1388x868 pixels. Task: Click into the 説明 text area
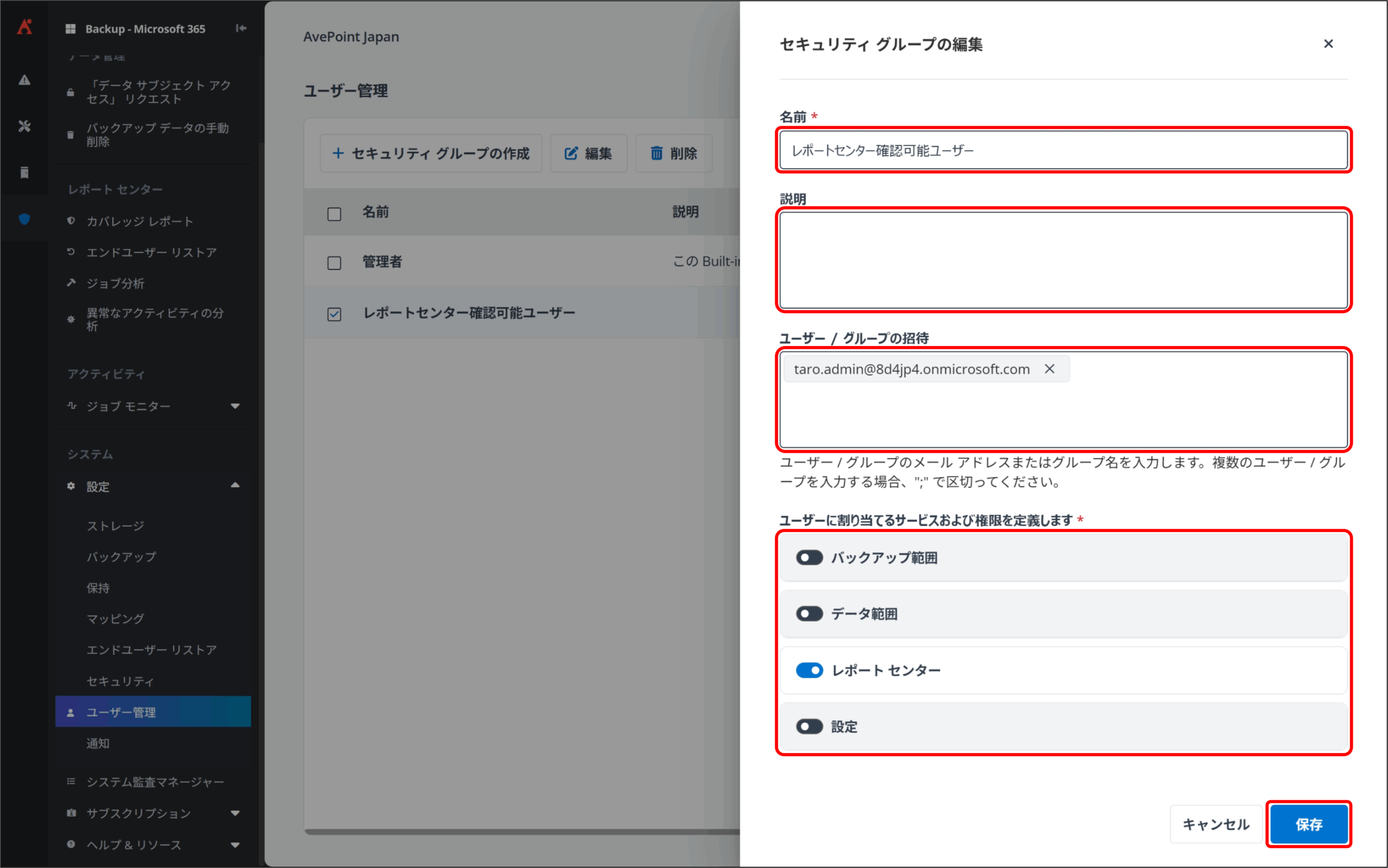[1063, 260]
